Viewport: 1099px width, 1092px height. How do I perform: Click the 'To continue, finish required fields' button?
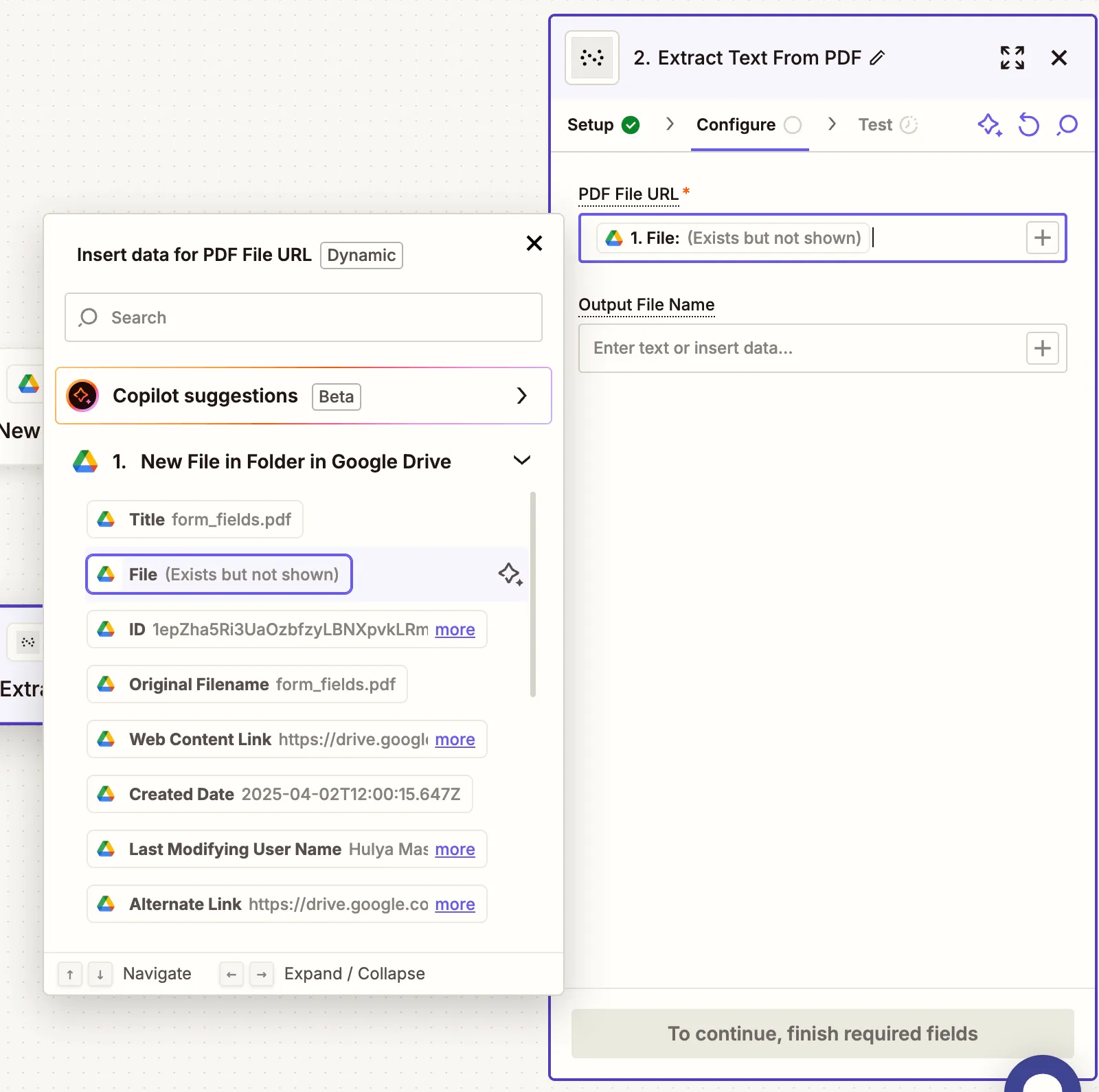[823, 1034]
